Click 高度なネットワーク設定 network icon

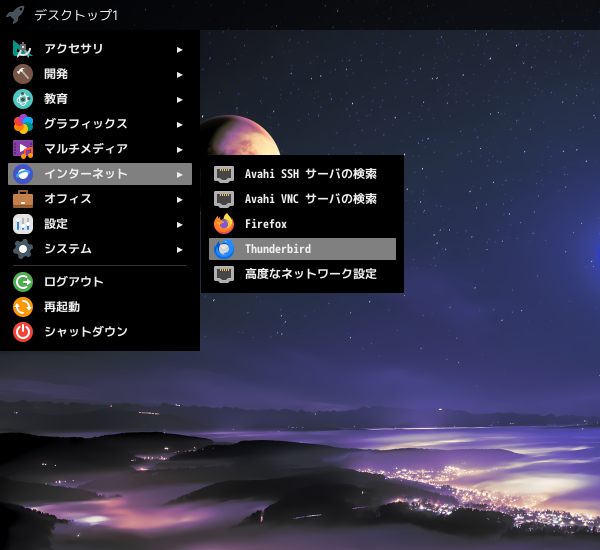[224, 274]
